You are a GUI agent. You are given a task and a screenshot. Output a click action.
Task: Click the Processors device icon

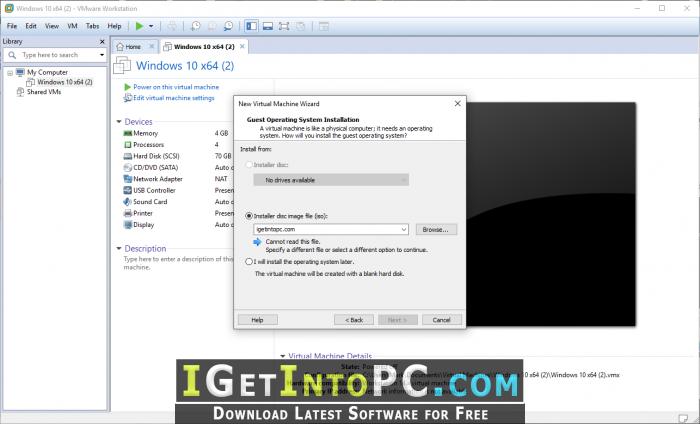[128, 145]
